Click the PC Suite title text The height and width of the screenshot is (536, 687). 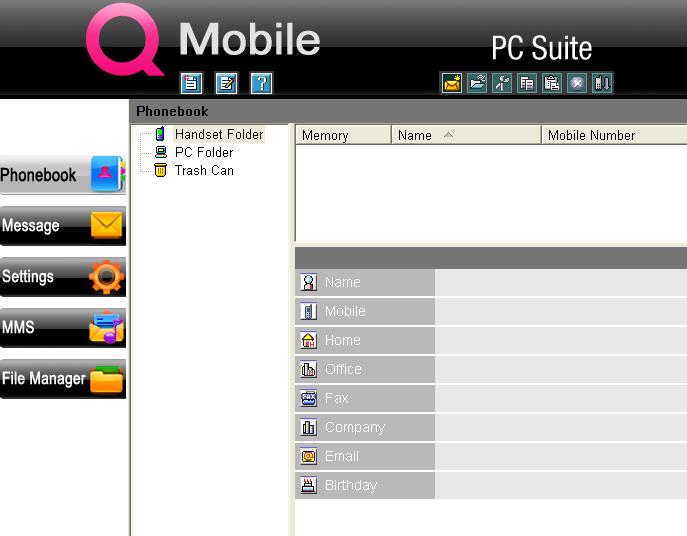pos(542,48)
